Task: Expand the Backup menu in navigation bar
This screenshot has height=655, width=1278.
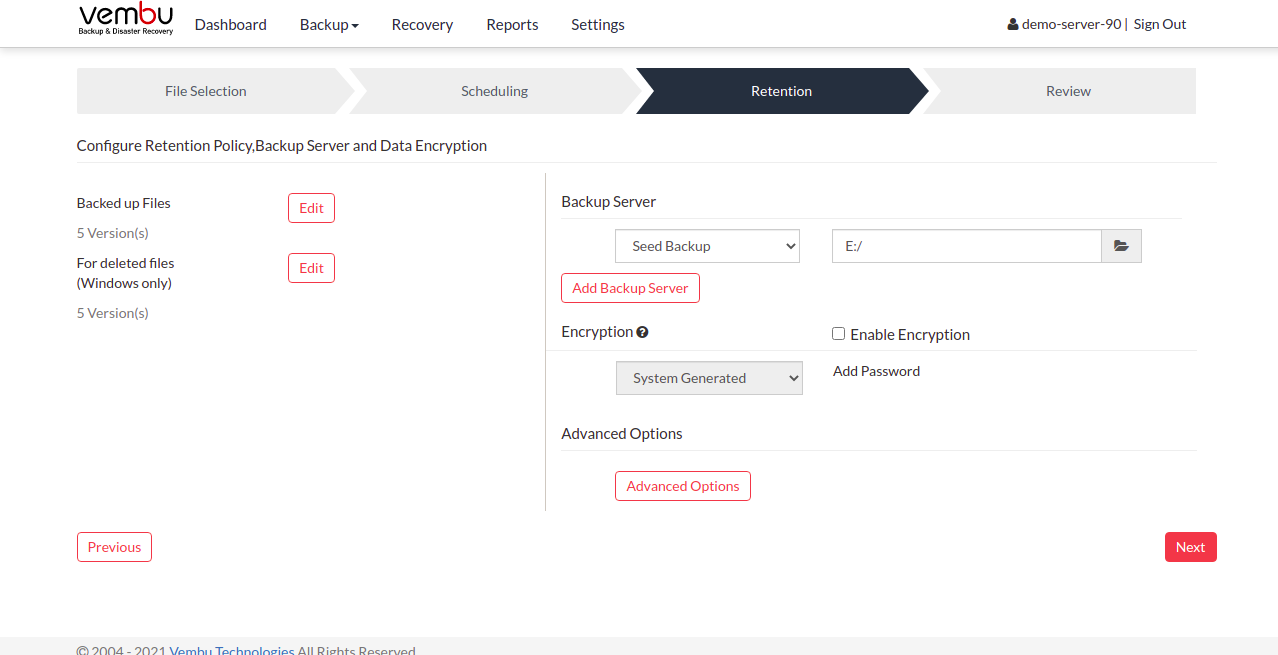Action: pyautogui.click(x=329, y=25)
